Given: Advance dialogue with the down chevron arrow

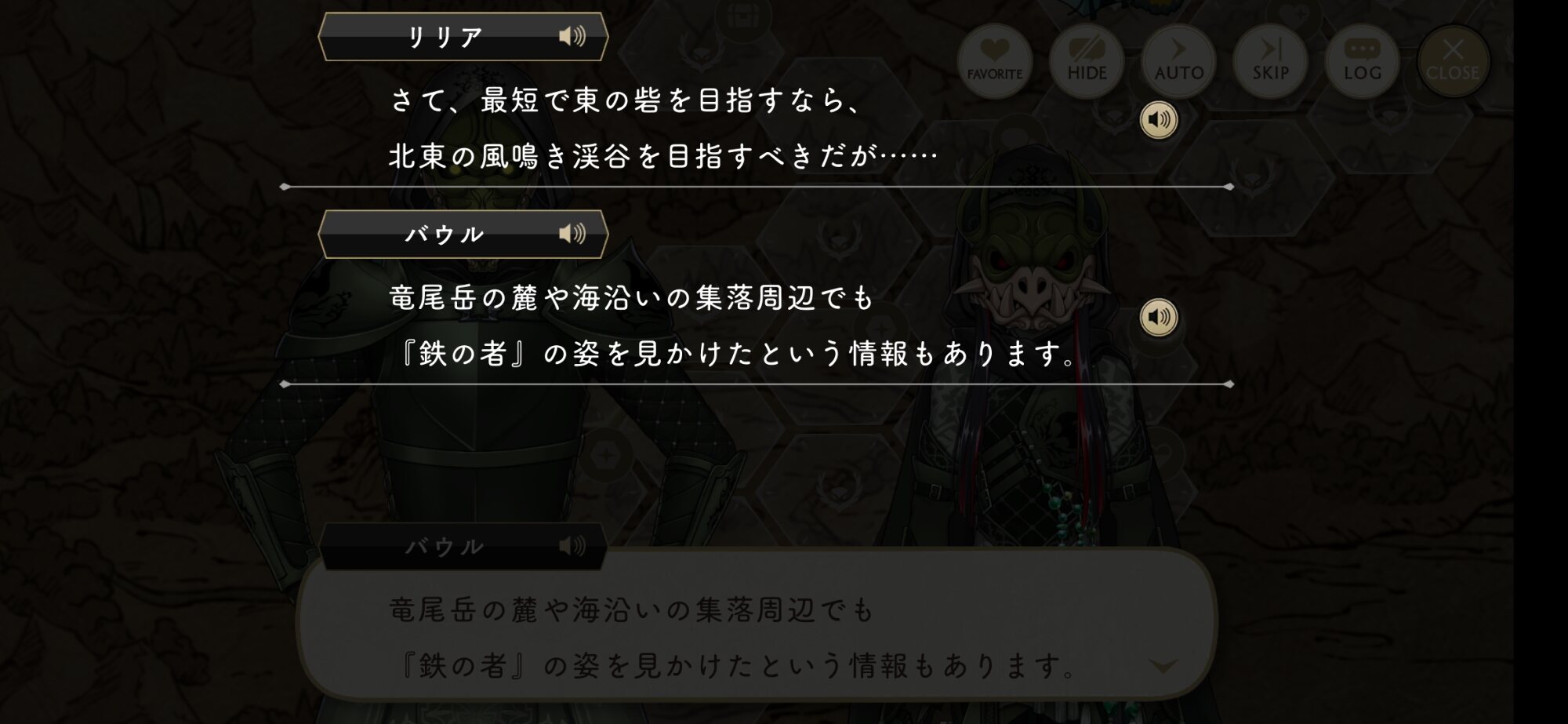Looking at the screenshot, I should tap(1163, 667).
